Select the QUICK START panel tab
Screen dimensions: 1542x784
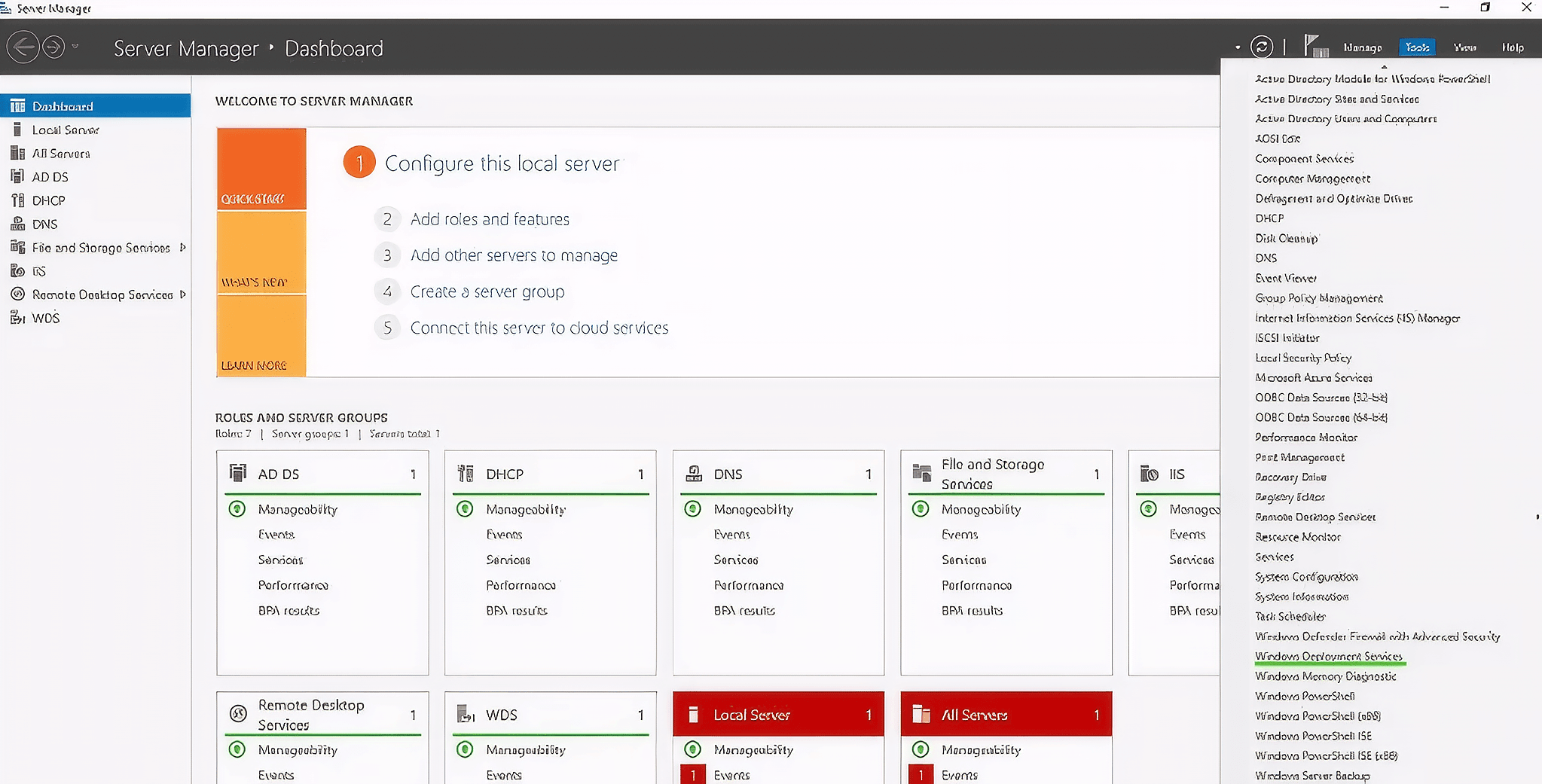tap(261, 169)
